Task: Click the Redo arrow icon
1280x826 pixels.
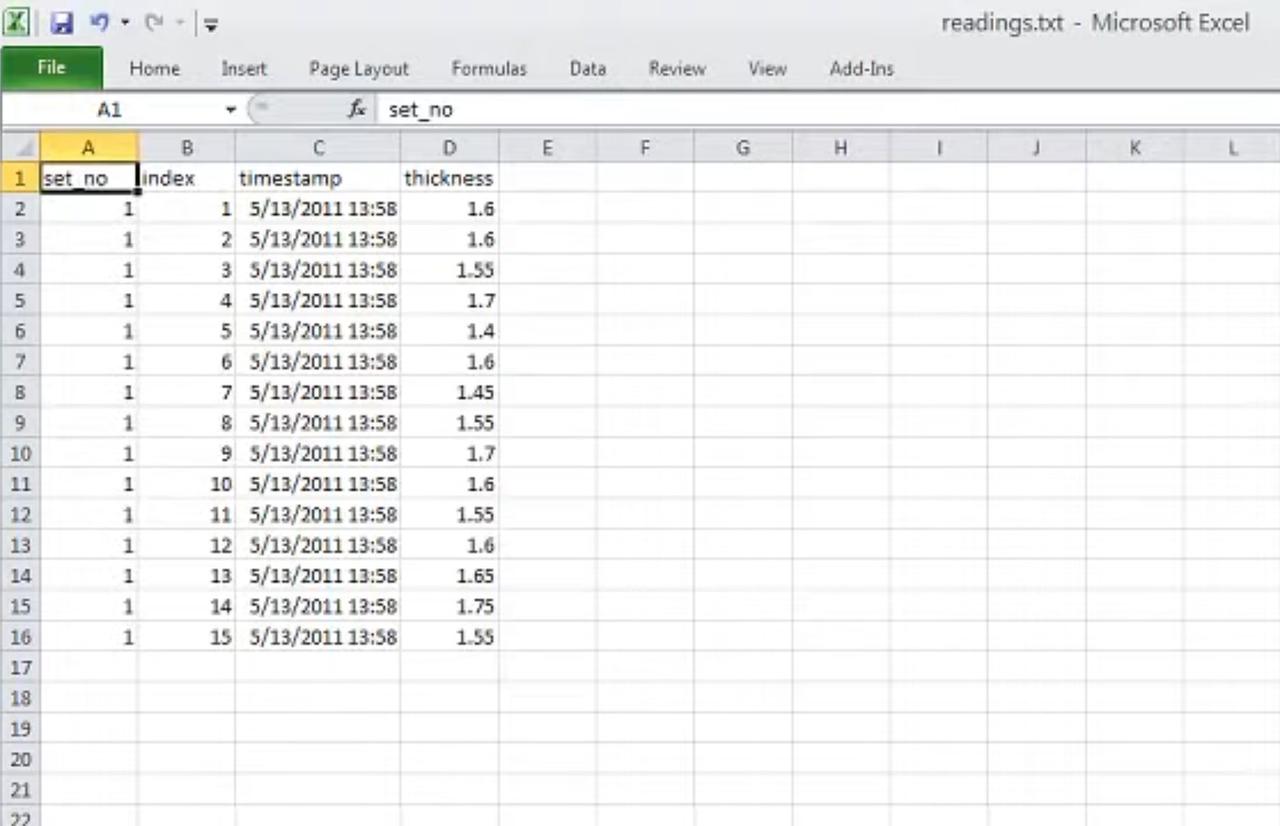Action: pyautogui.click(x=153, y=22)
